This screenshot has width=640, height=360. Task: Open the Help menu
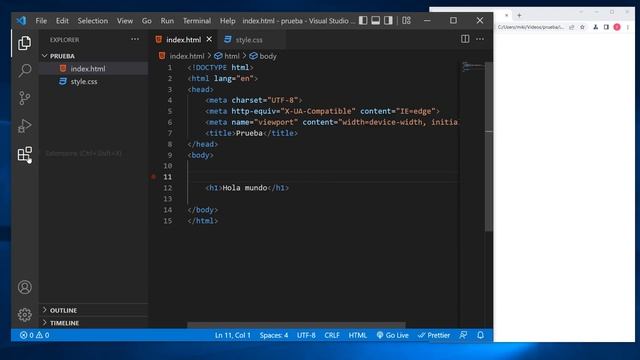tap(227, 21)
